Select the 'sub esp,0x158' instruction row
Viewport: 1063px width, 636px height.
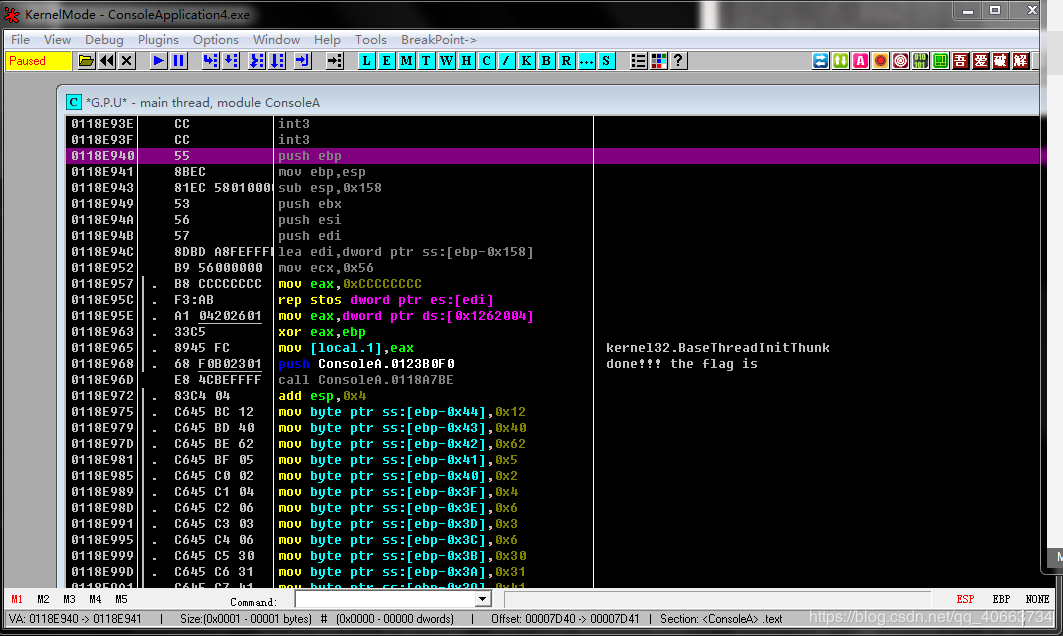[x=553, y=188]
